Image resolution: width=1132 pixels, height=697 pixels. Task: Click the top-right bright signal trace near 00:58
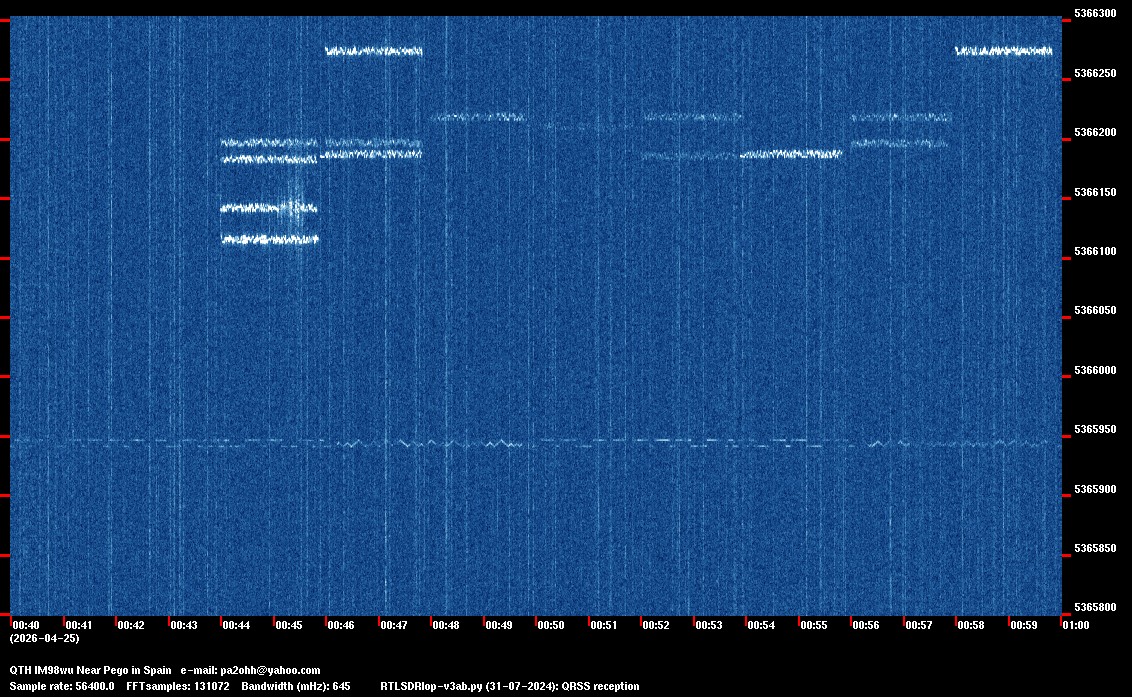click(x=1003, y=51)
